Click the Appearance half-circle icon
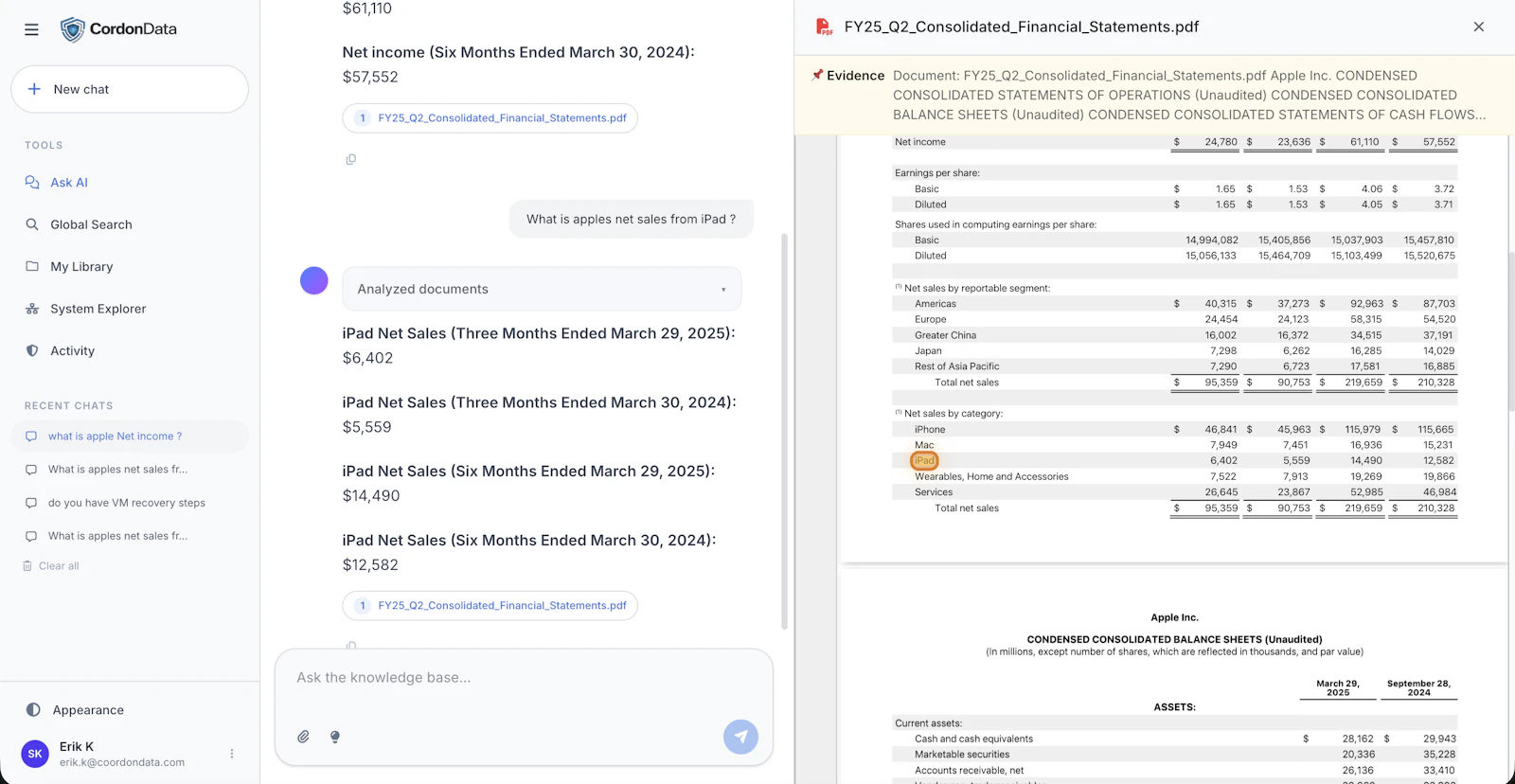This screenshot has height=784, width=1515. click(33, 710)
